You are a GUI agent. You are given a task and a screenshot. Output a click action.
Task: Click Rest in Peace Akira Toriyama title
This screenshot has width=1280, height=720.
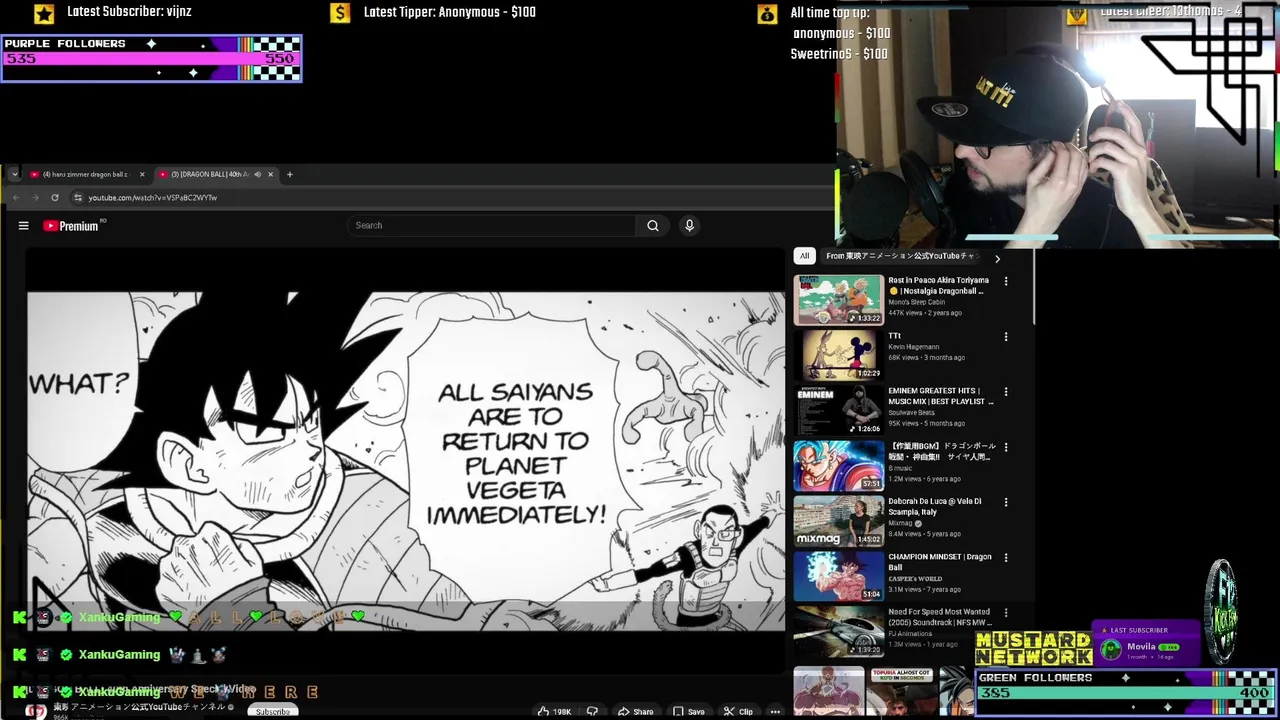coord(939,285)
